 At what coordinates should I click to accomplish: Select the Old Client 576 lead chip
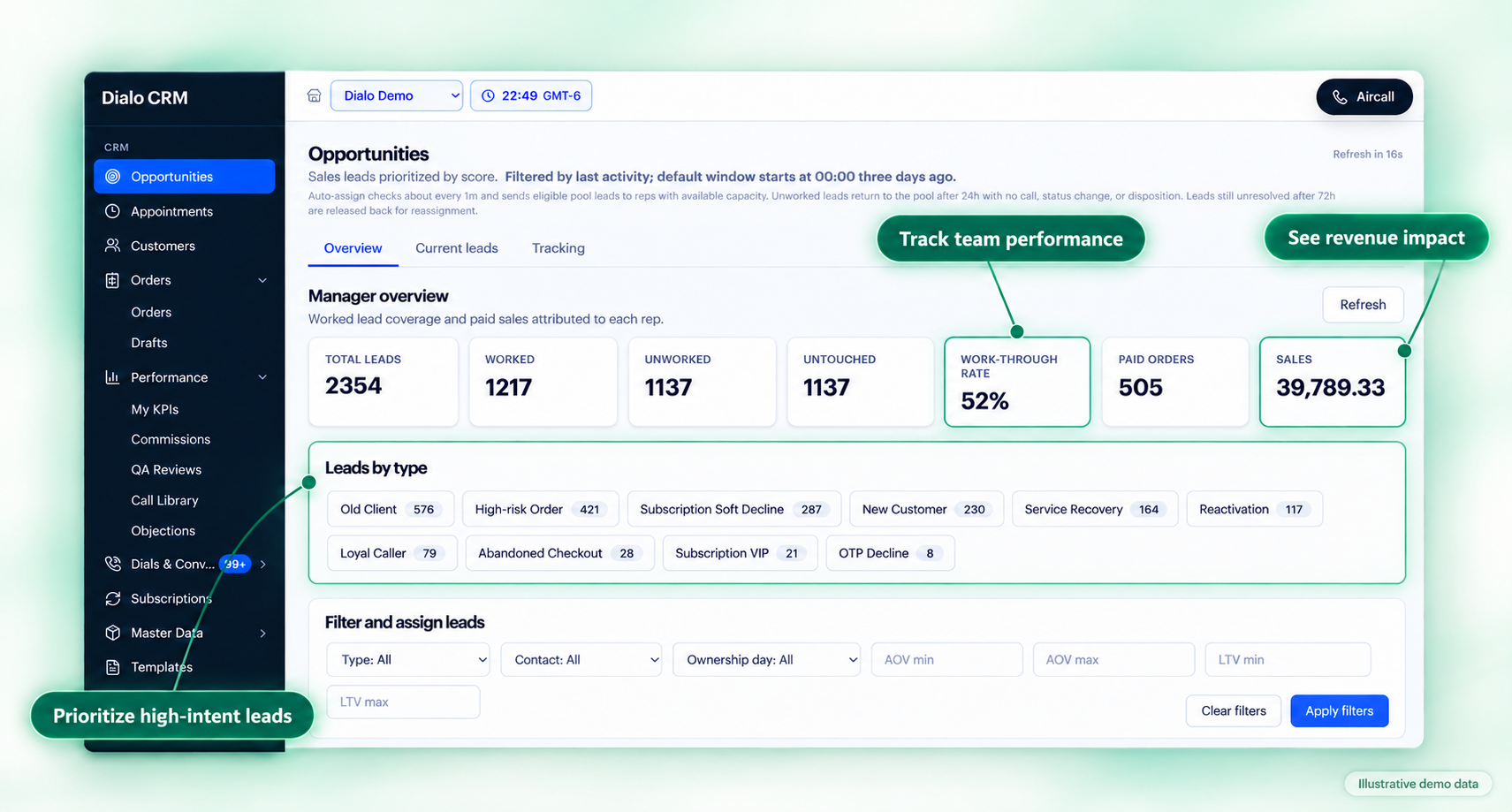pos(390,510)
